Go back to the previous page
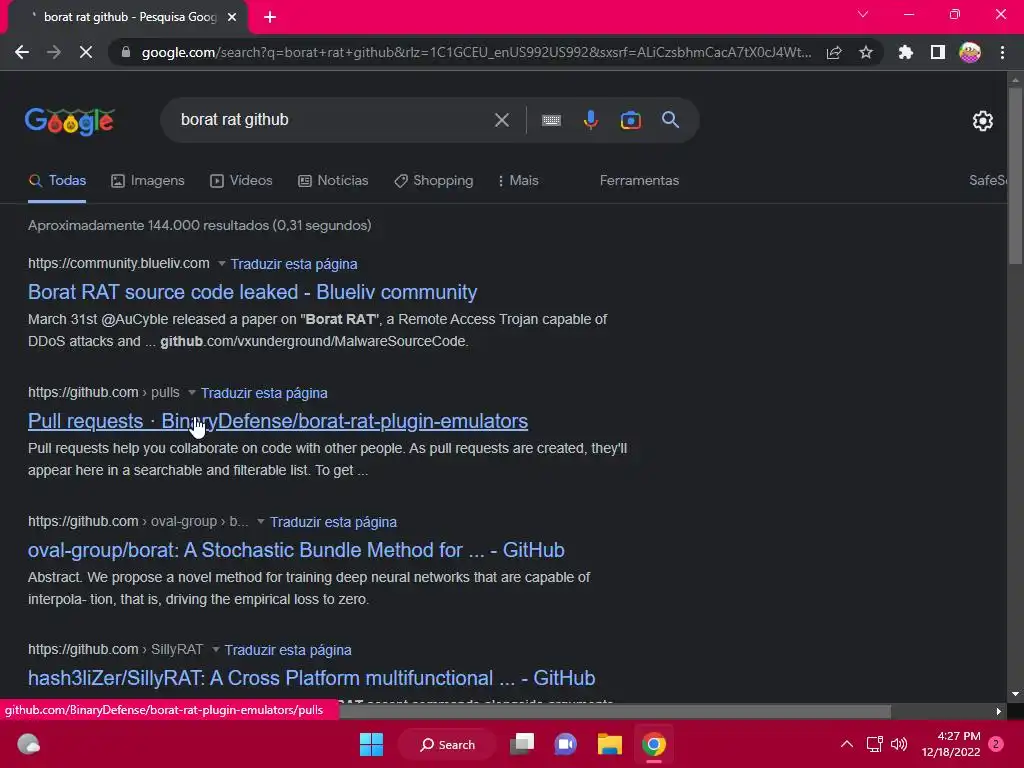 (22, 52)
